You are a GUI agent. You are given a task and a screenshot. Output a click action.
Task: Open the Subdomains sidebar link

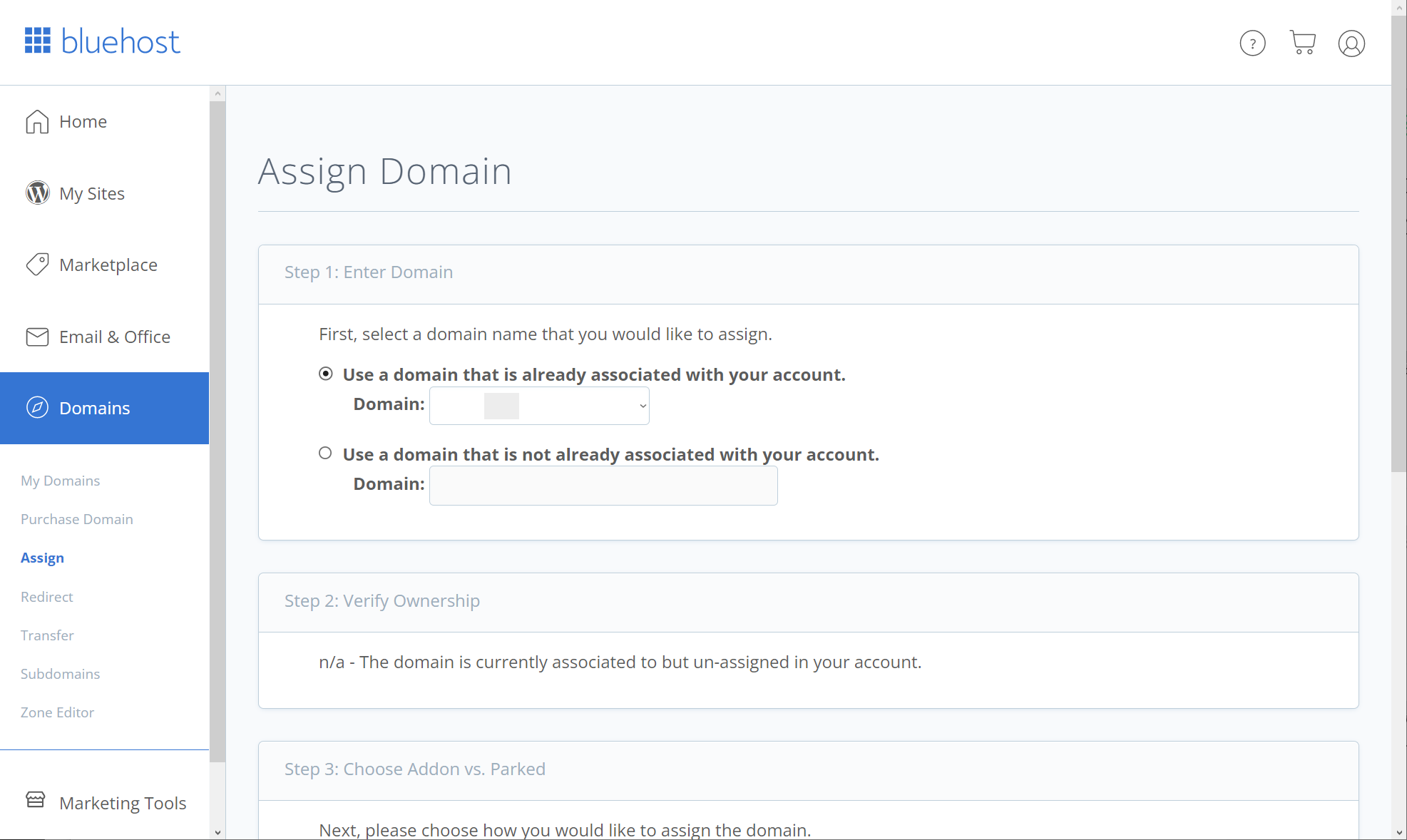click(x=60, y=674)
